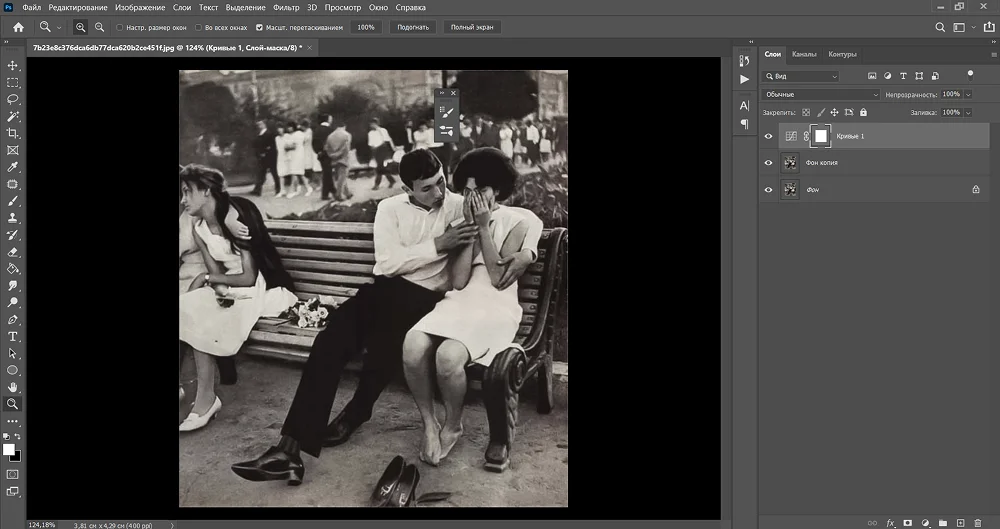Open the layer filter 'Вид' dropdown

[801, 76]
